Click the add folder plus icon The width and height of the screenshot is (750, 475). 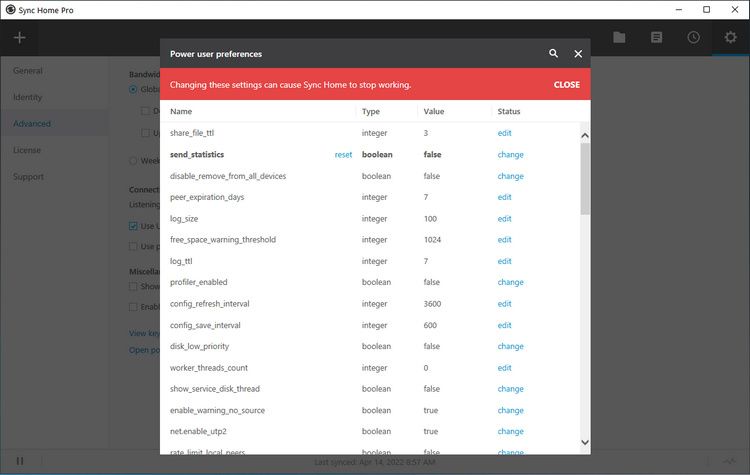click(19, 38)
